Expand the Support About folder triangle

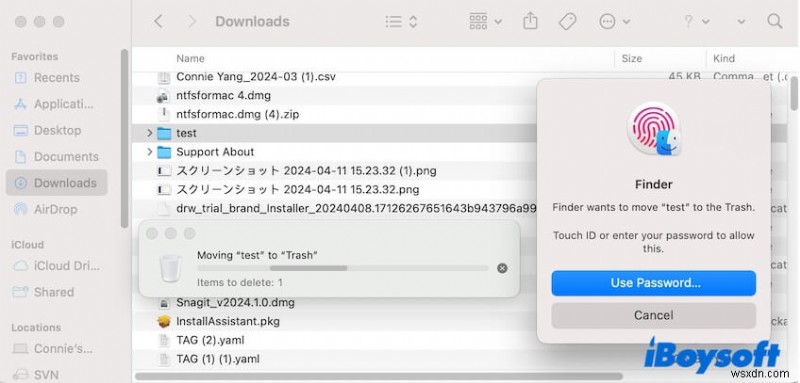click(x=149, y=152)
